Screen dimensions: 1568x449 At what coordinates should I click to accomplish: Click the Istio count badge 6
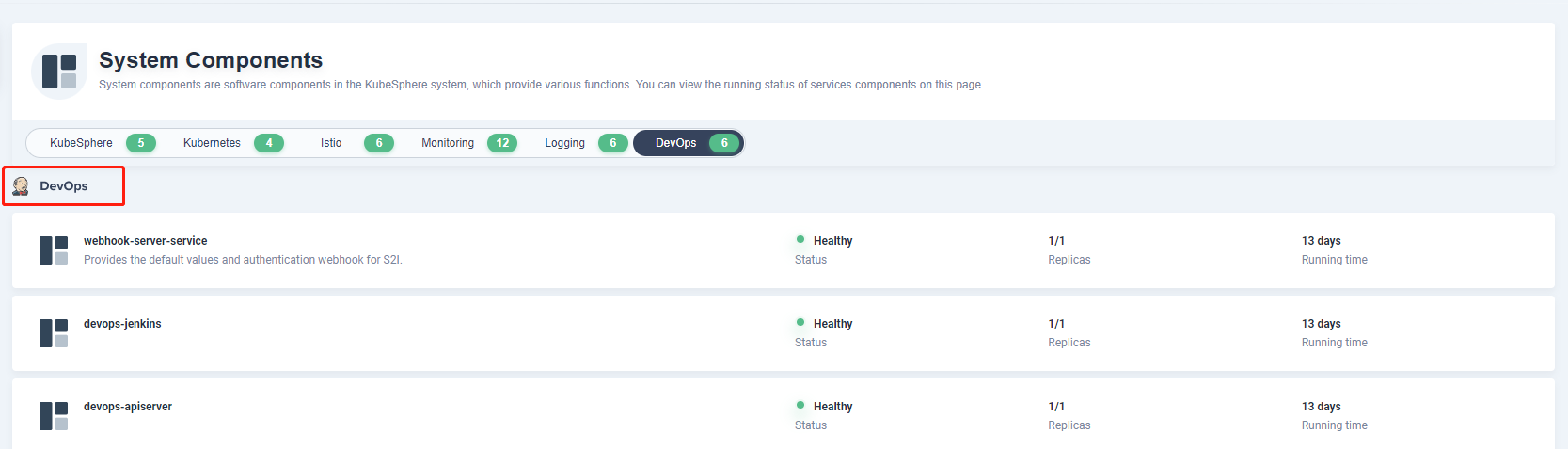(379, 143)
